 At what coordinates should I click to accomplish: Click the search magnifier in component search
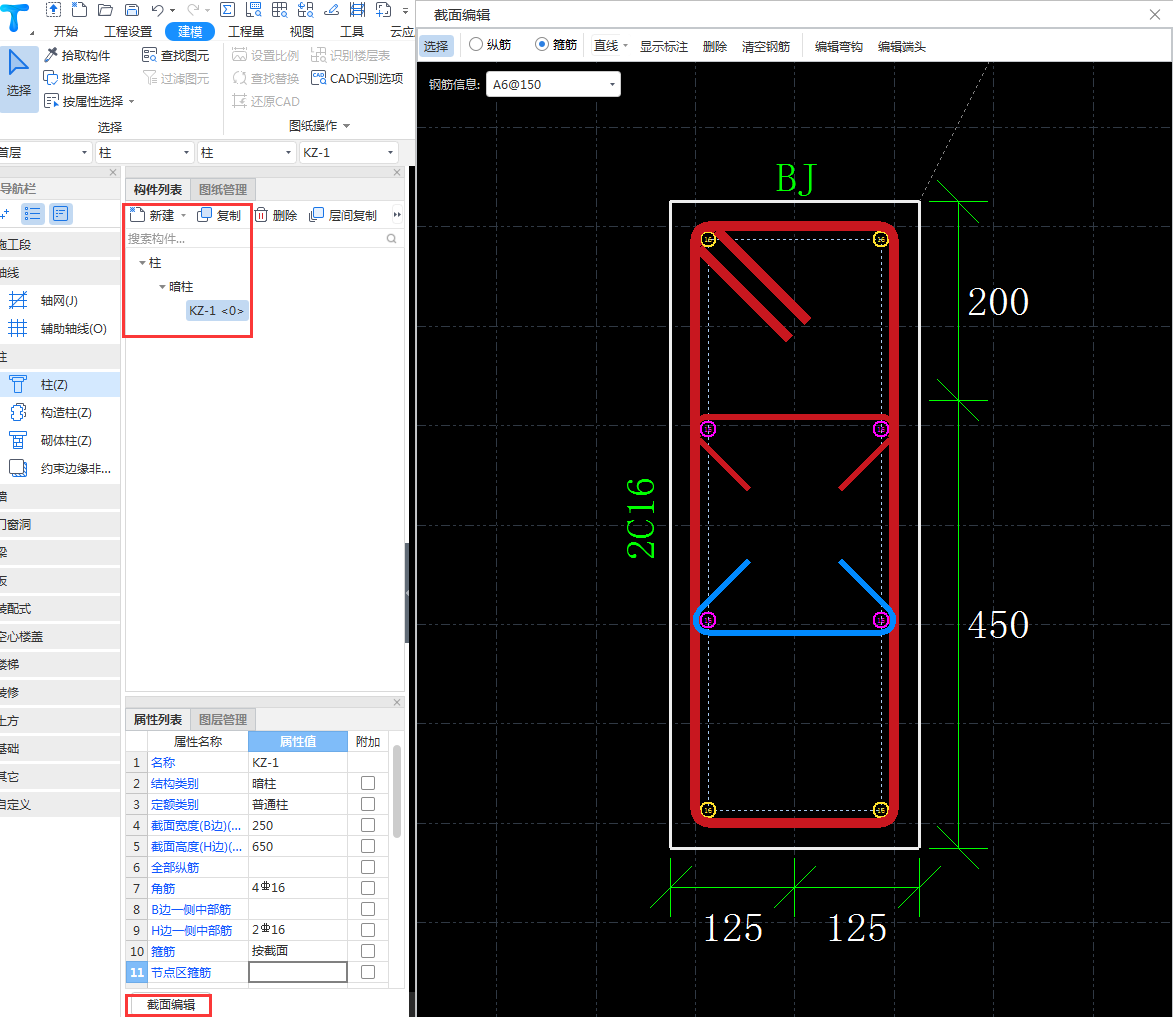click(x=391, y=239)
